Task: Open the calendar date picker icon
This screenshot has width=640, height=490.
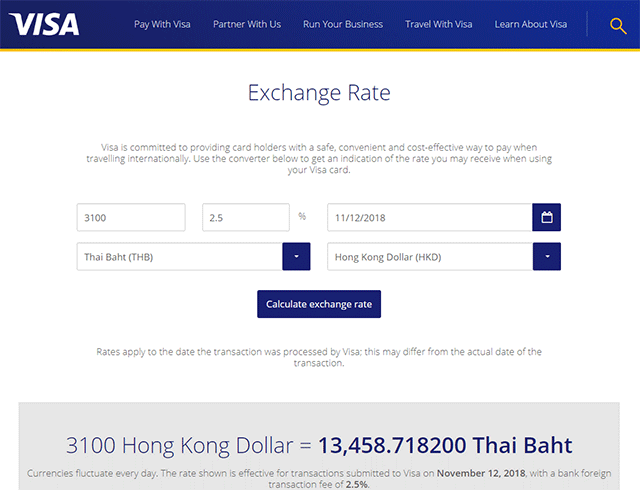Action: 546,217
